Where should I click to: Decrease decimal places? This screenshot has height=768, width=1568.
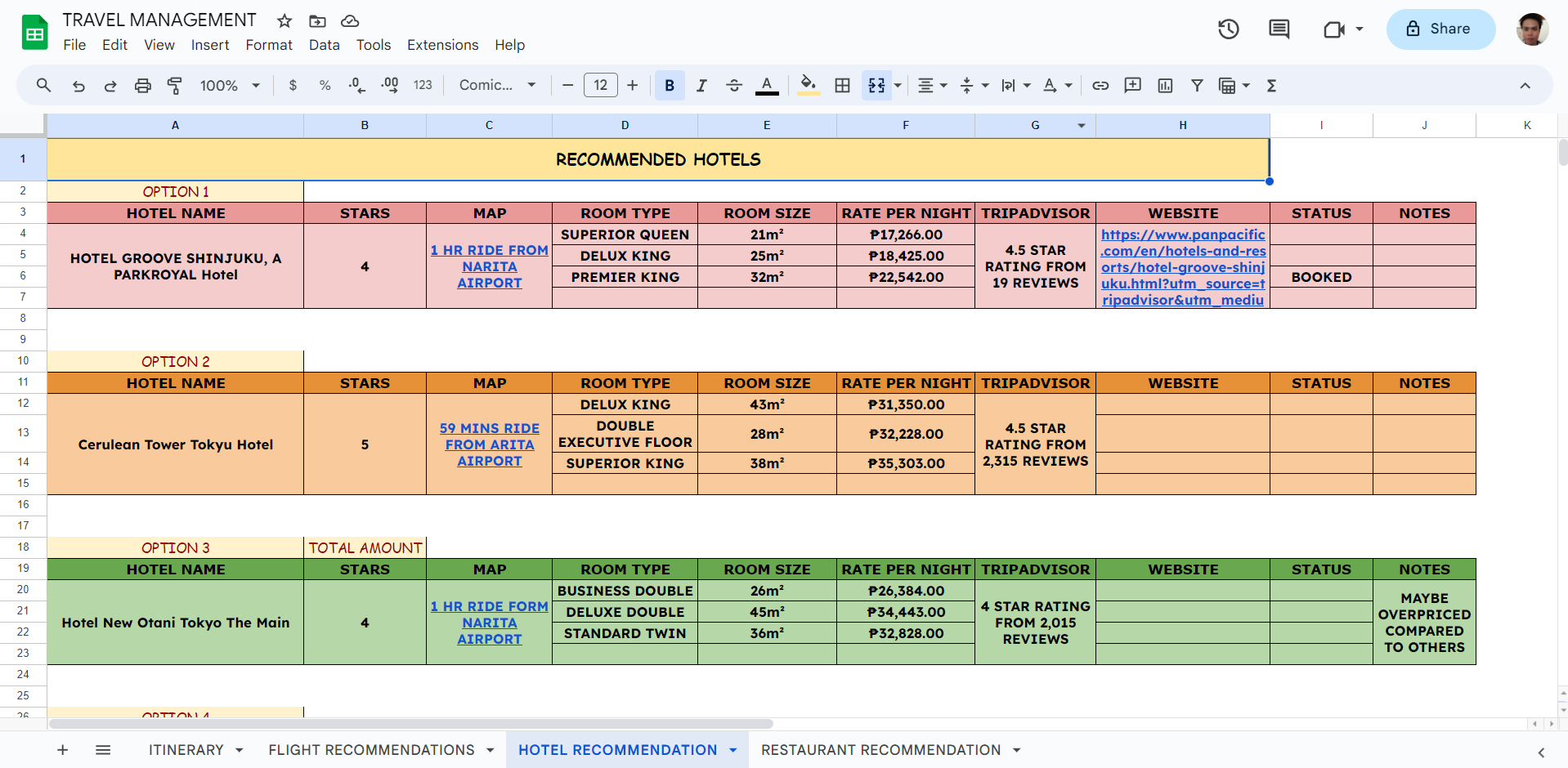(357, 85)
